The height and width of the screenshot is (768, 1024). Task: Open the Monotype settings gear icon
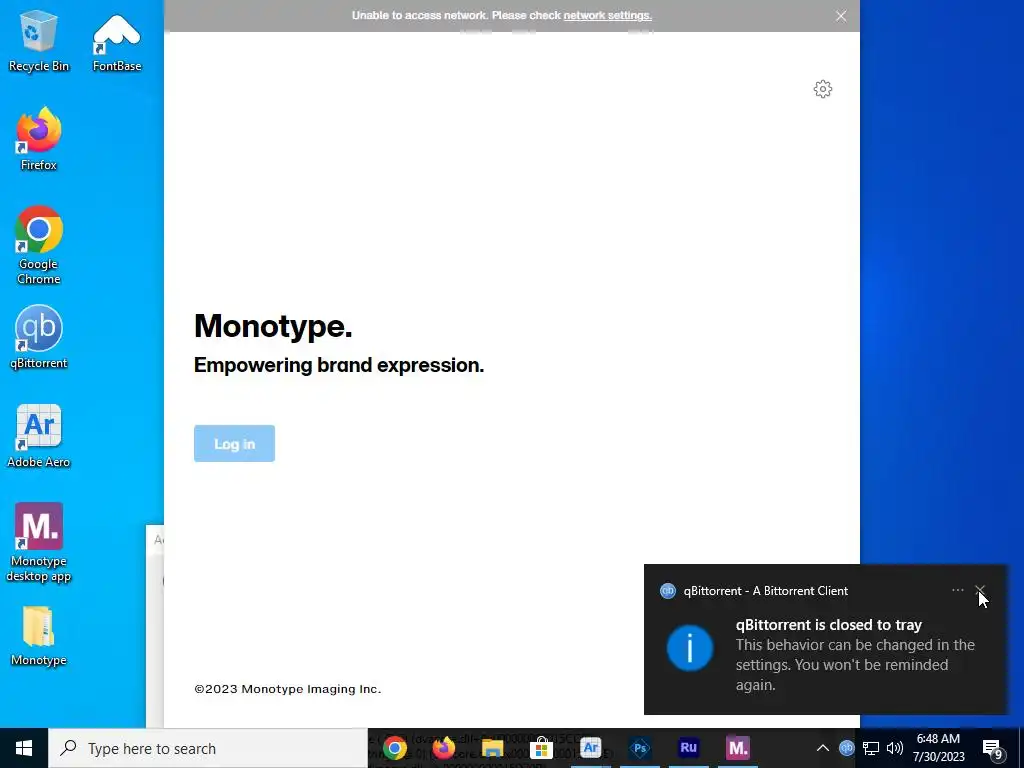click(x=823, y=89)
